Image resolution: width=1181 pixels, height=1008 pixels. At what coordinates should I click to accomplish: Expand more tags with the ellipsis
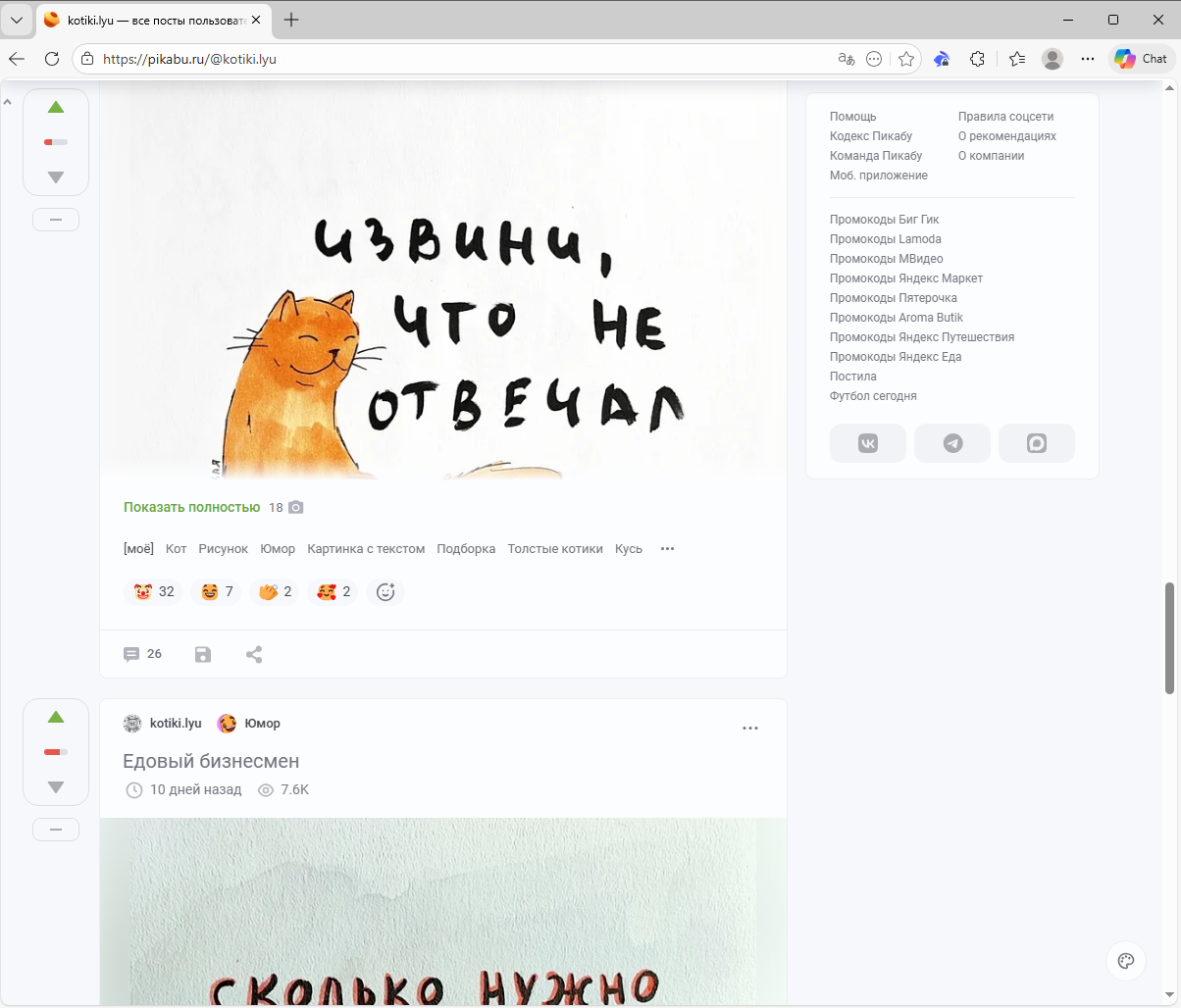[668, 549]
